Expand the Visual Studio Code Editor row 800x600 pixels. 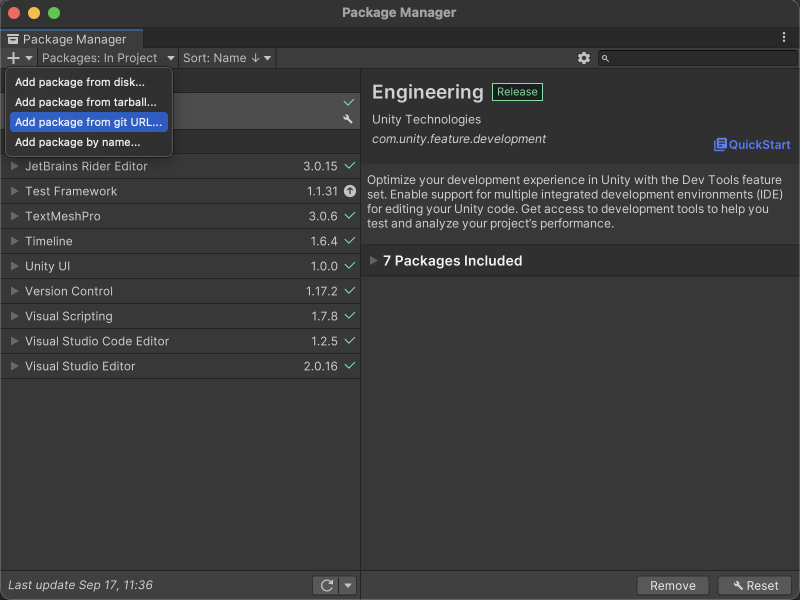(15, 341)
